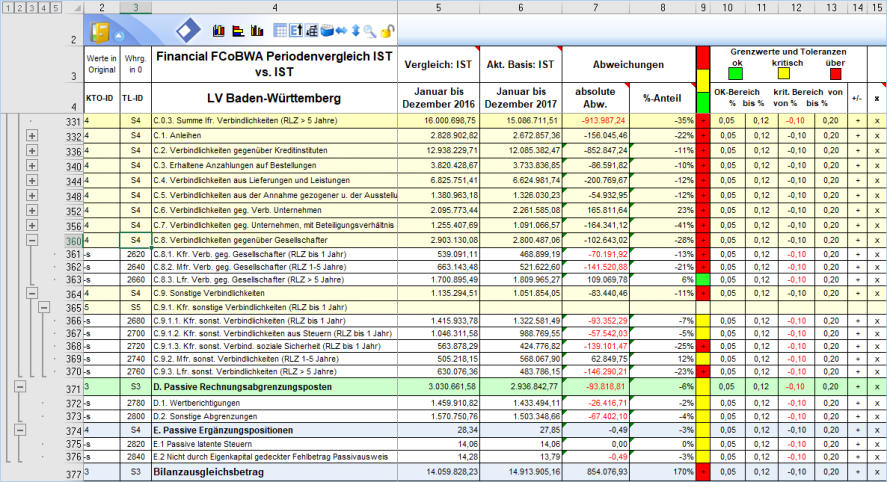Click the blue diamond navigation icon

point(187,31)
